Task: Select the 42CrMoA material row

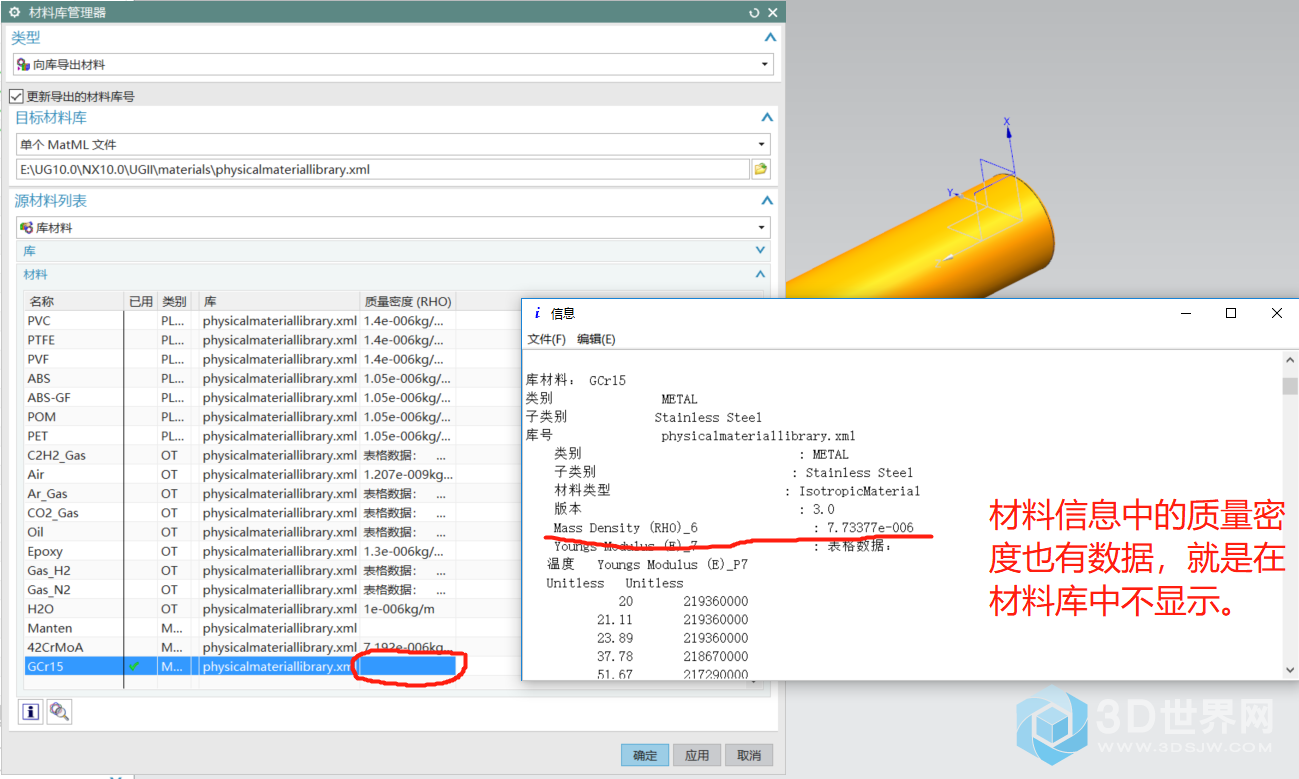Action: [240, 647]
